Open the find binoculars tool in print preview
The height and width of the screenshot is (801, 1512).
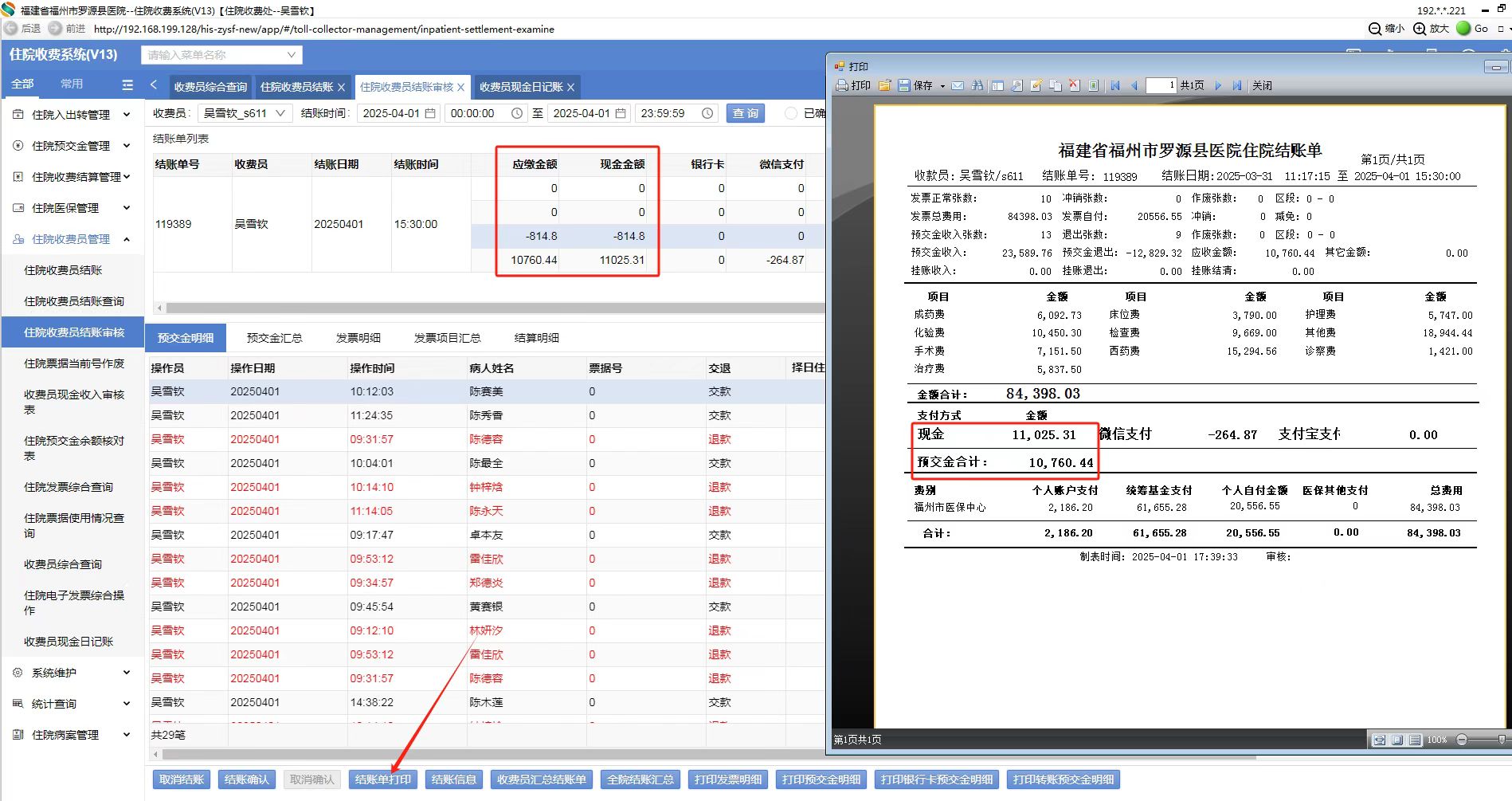pyautogui.click(x=977, y=85)
